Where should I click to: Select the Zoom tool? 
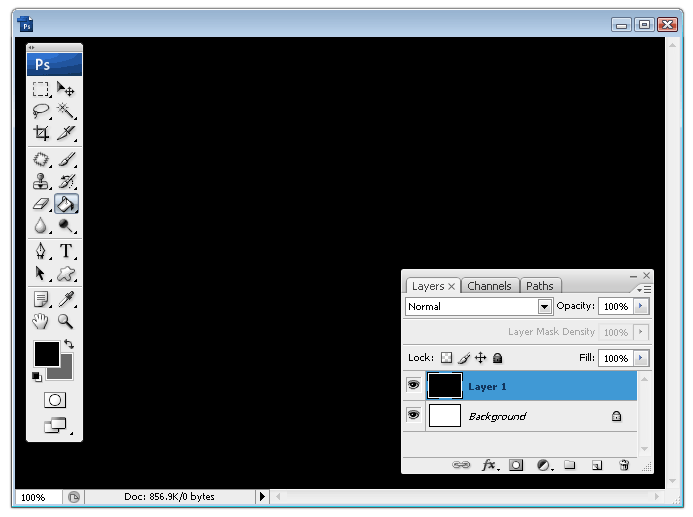tap(66, 321)
